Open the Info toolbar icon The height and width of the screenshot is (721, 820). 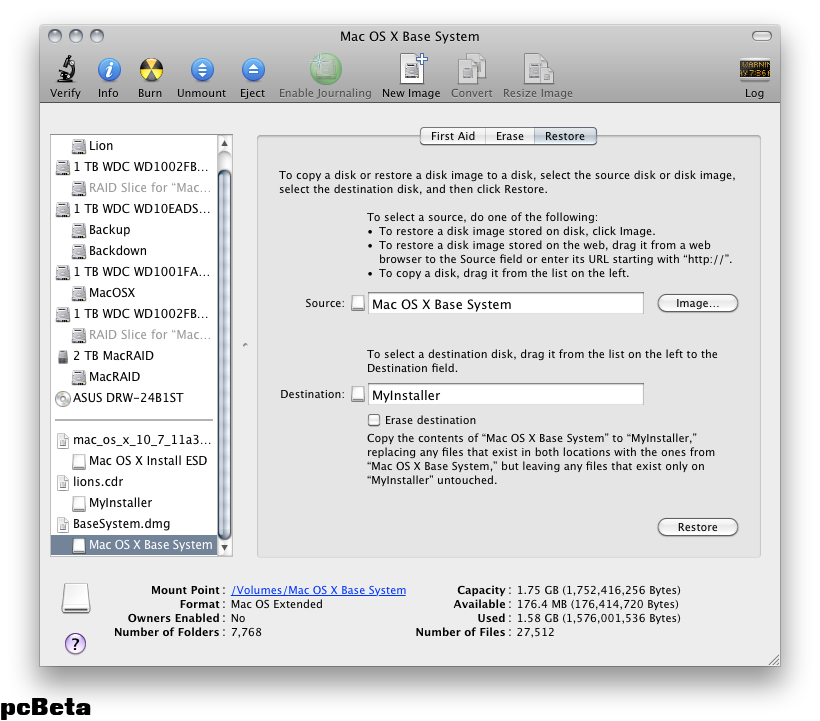coord(109,70)
